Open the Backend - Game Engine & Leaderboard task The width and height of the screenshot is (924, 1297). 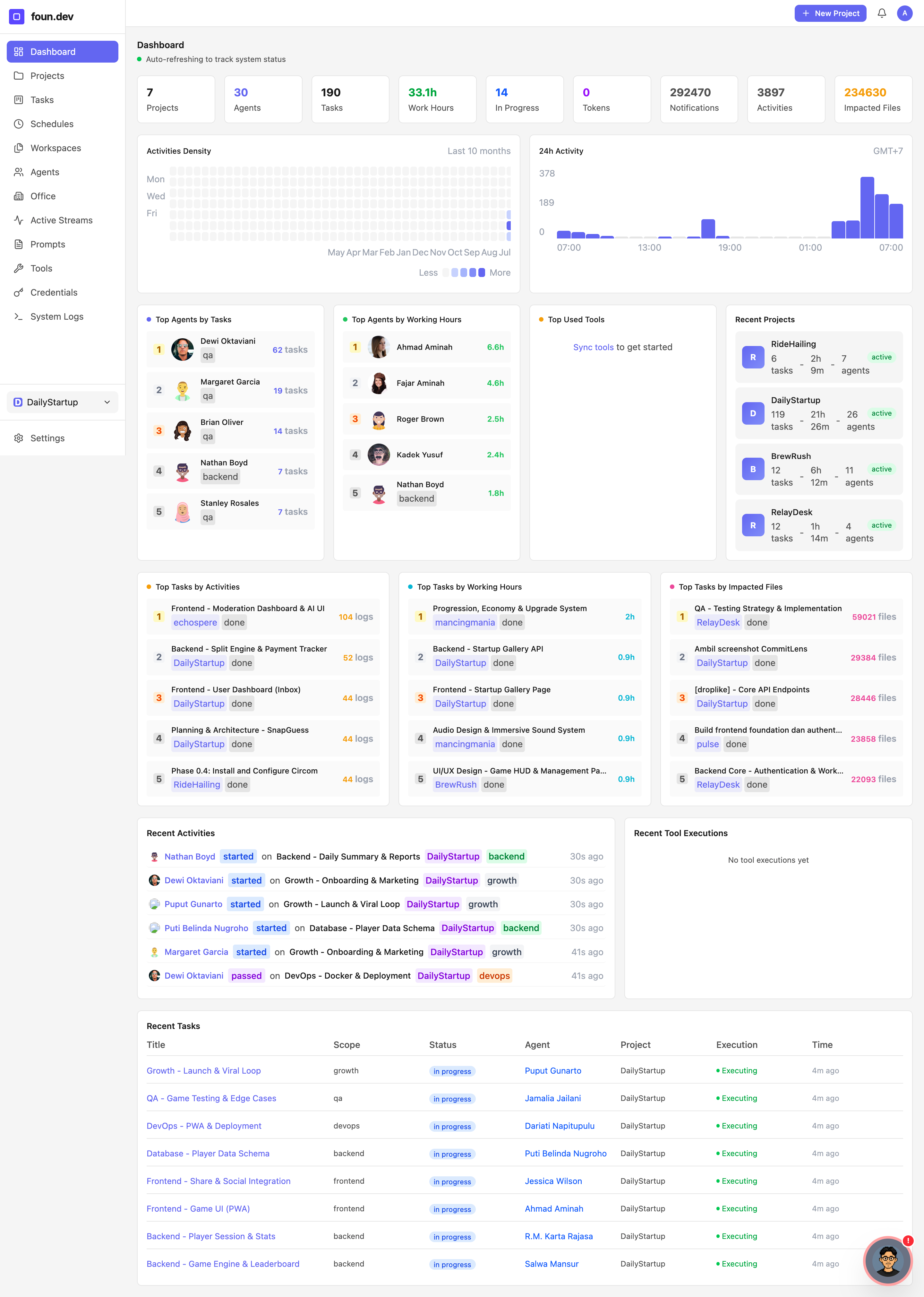223,1264
